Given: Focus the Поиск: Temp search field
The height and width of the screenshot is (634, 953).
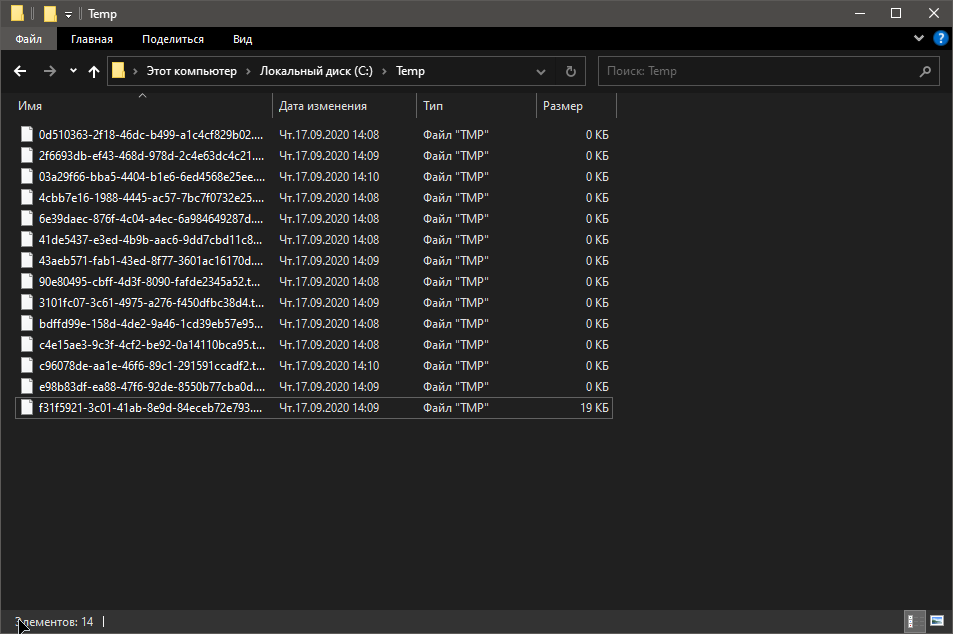Looking at the screenshot, I should [x=769, y=71].
